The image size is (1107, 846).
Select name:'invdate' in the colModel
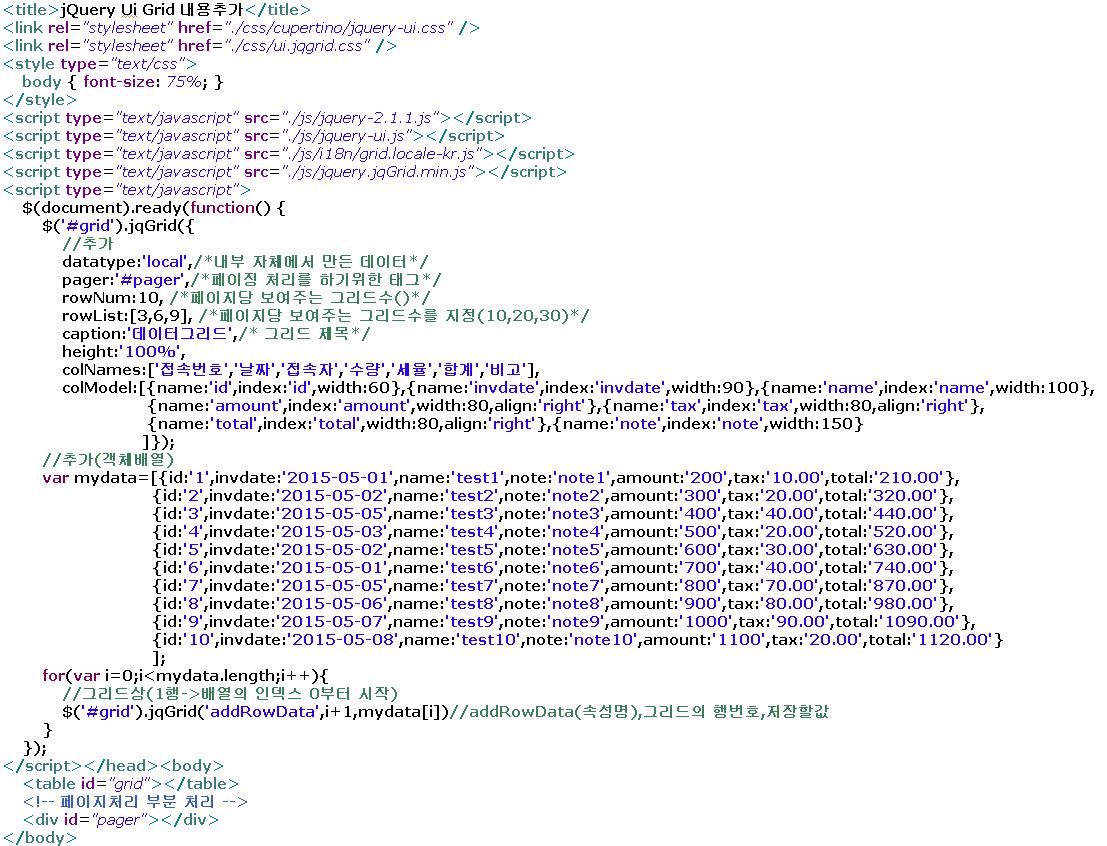[479, 388]
